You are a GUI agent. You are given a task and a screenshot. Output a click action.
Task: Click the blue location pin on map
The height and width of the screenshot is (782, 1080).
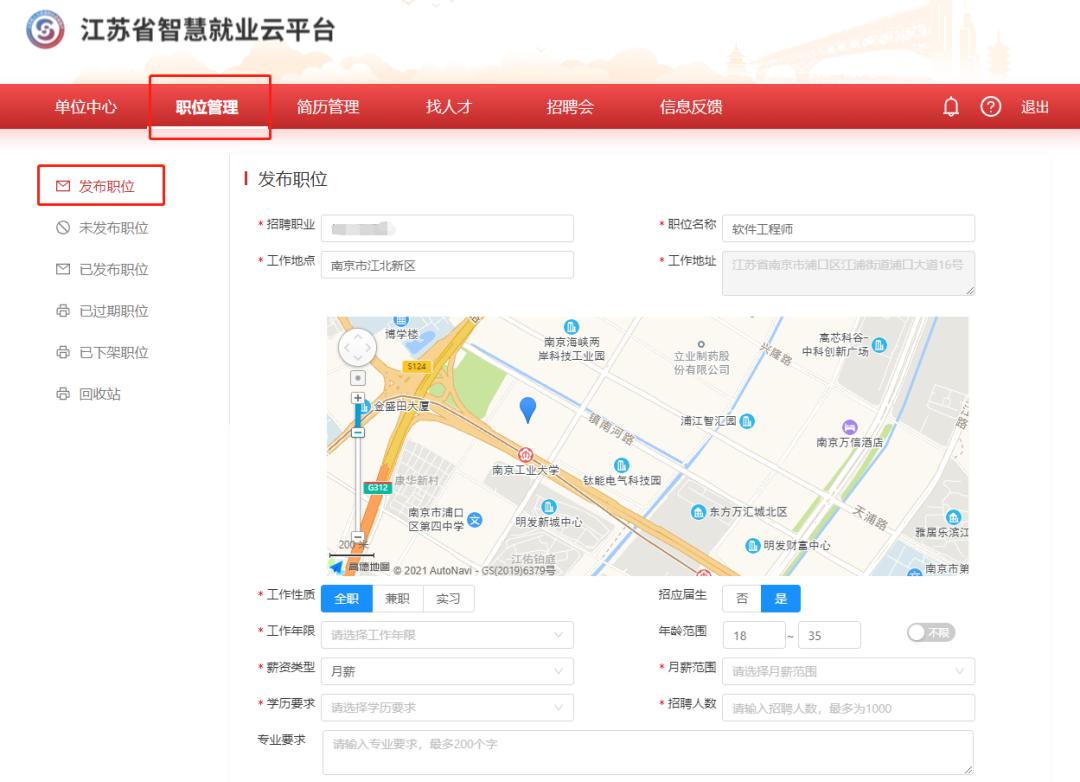(528, 409)
